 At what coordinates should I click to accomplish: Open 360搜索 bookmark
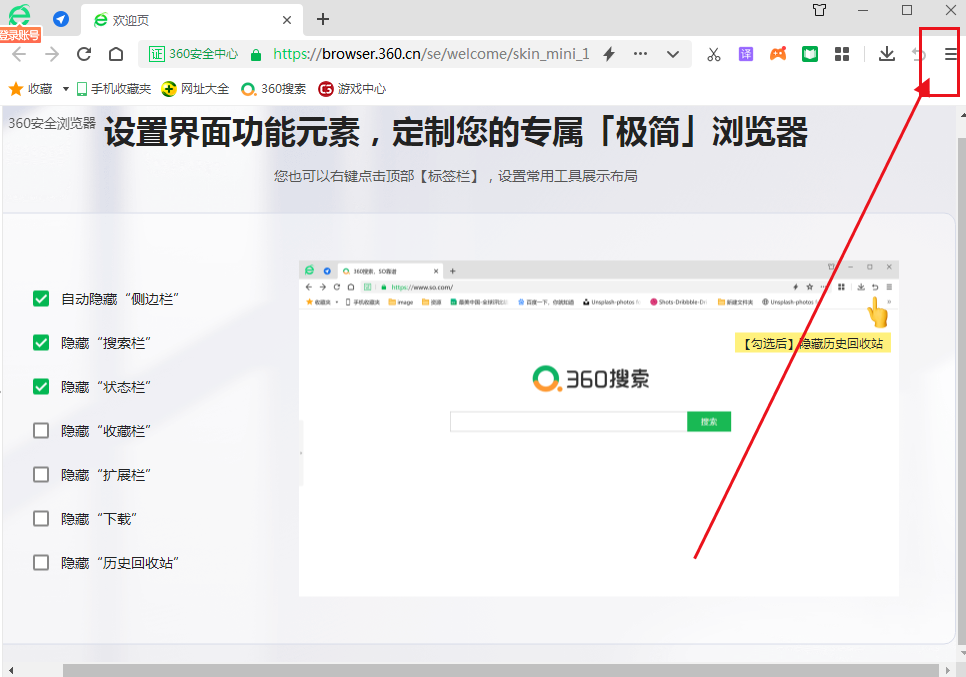[274, 89]
